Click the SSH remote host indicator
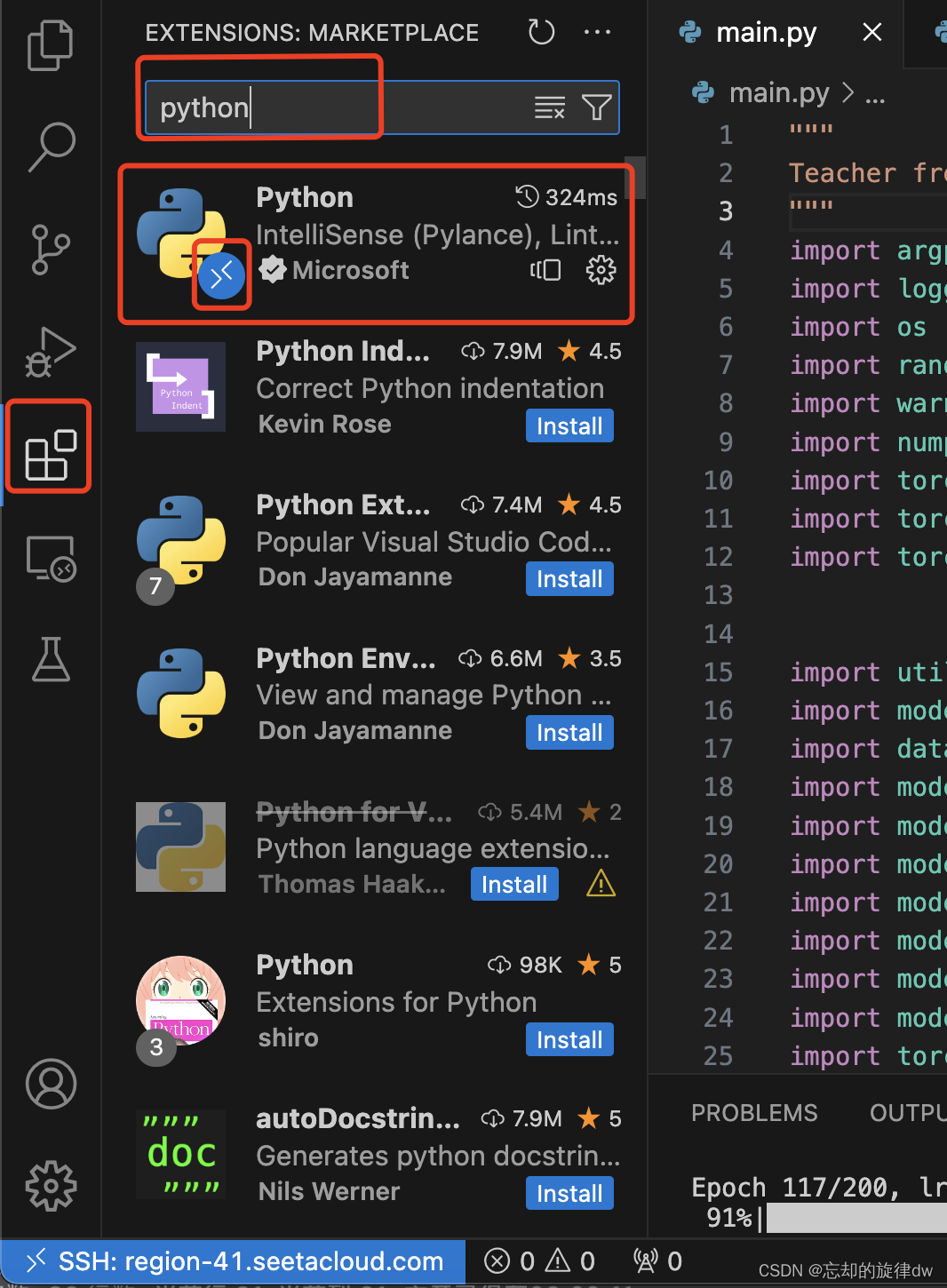The image size is (947, 1288). (x=235, y=1261)
